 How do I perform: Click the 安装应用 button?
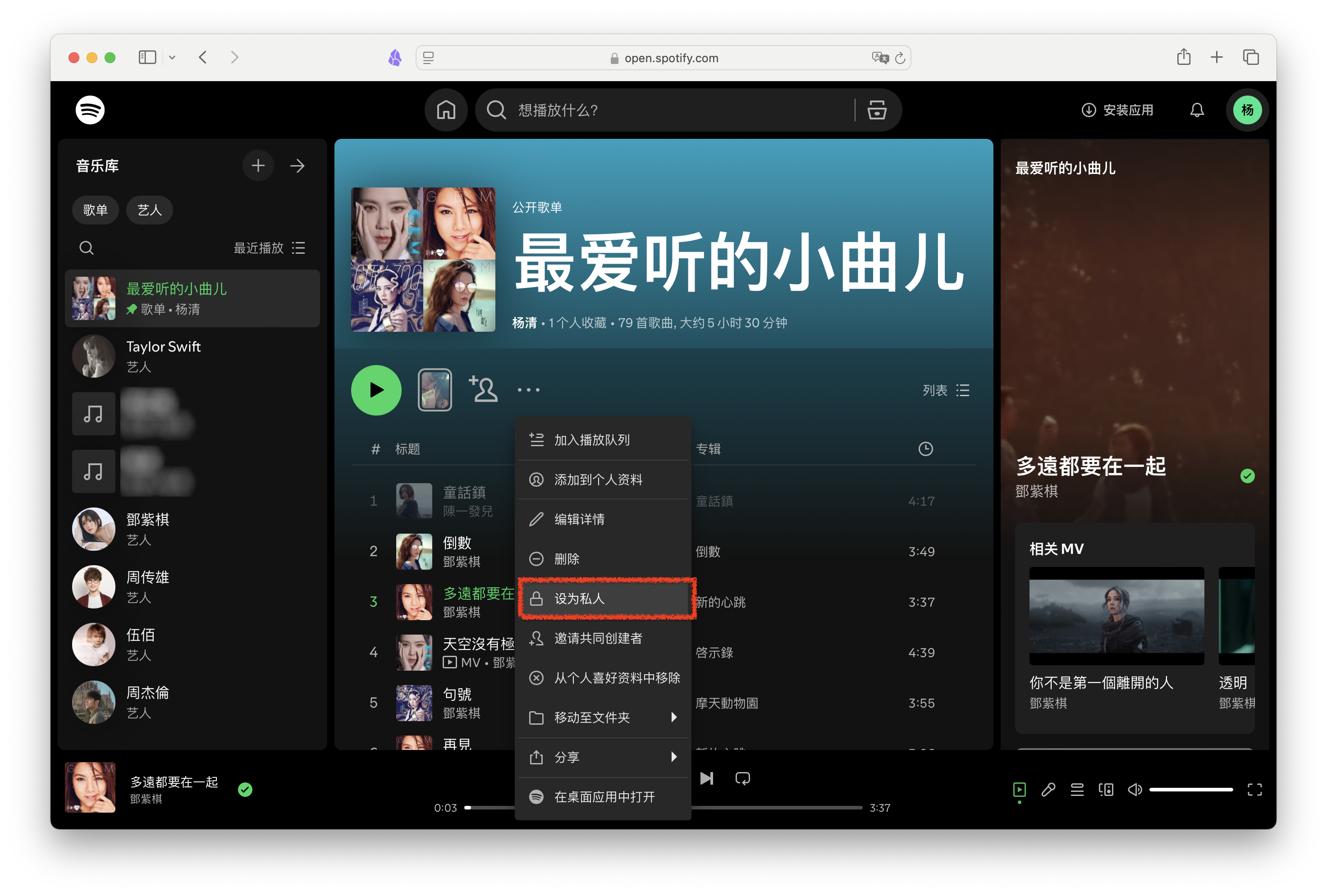pos(1117,110)
